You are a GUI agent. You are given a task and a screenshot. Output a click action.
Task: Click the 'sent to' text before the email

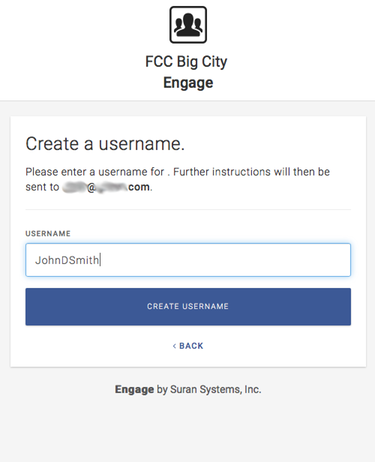[x=42, y=187]
